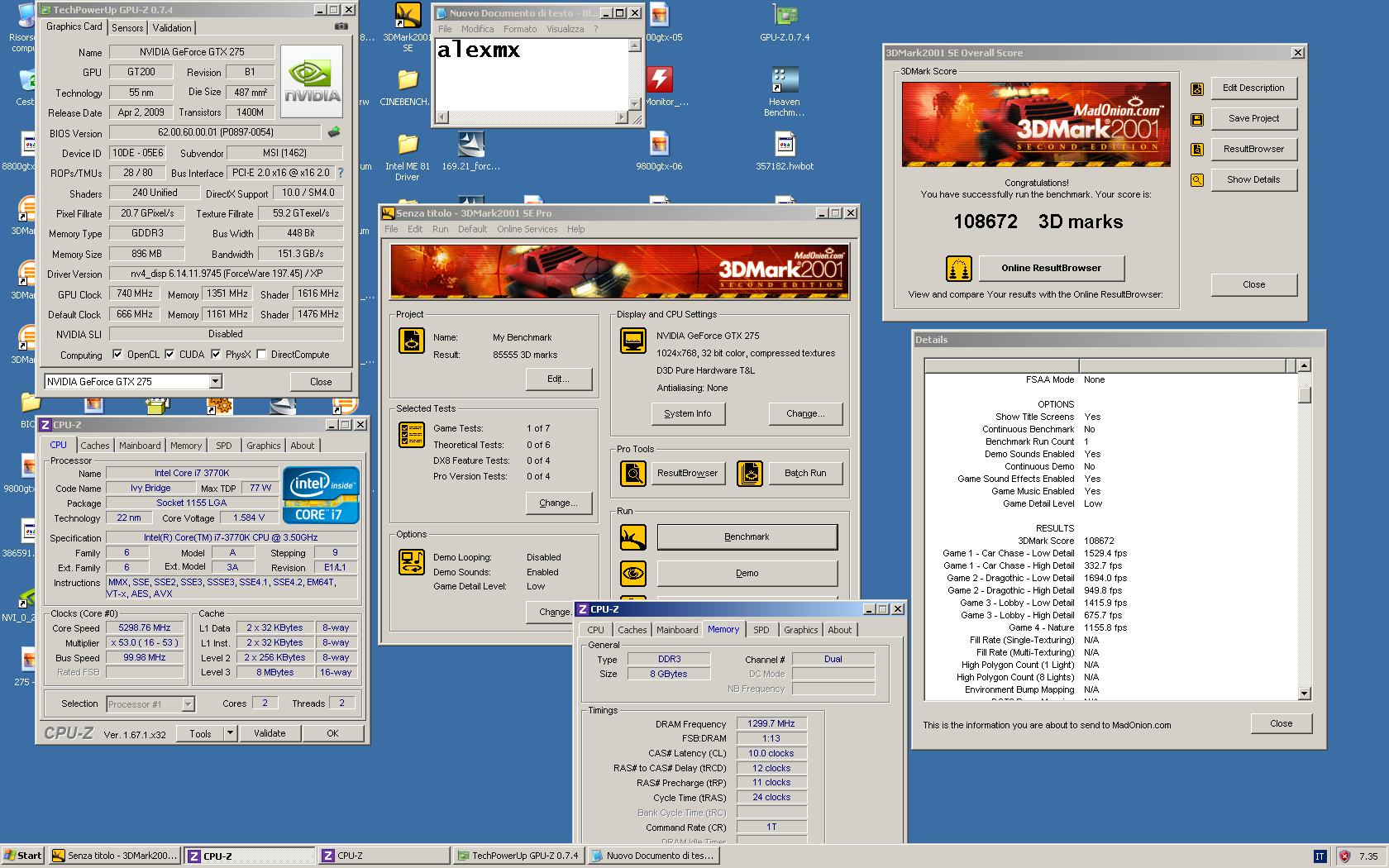
Task: Click the Save Project floppy icon
Action: click(x=1196, y=119)
